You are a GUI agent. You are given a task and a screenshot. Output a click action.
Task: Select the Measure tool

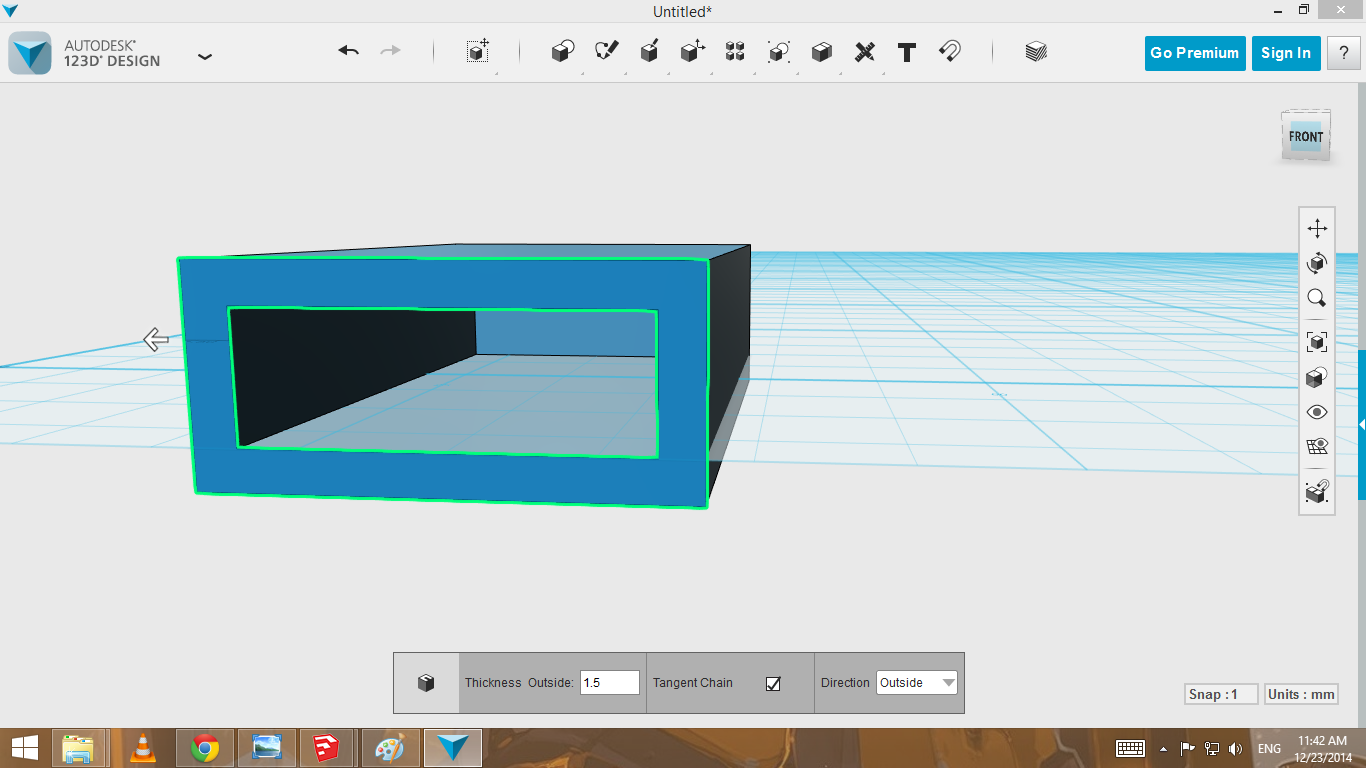pyautogui.click(x=865, y=52)
